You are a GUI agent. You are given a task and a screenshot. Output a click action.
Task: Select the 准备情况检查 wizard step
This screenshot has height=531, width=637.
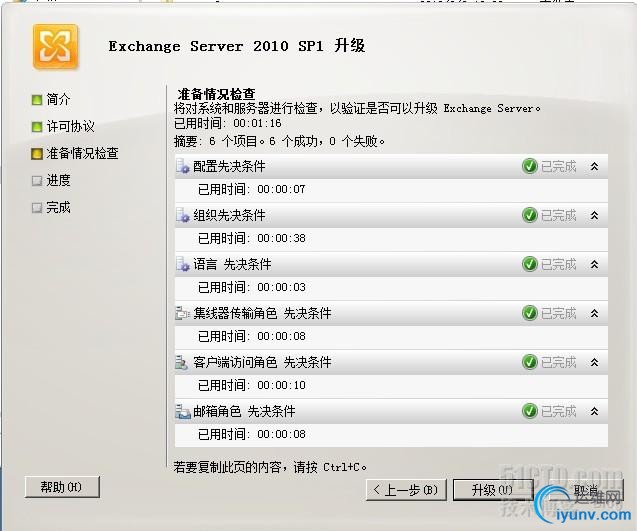click(82, 154)
